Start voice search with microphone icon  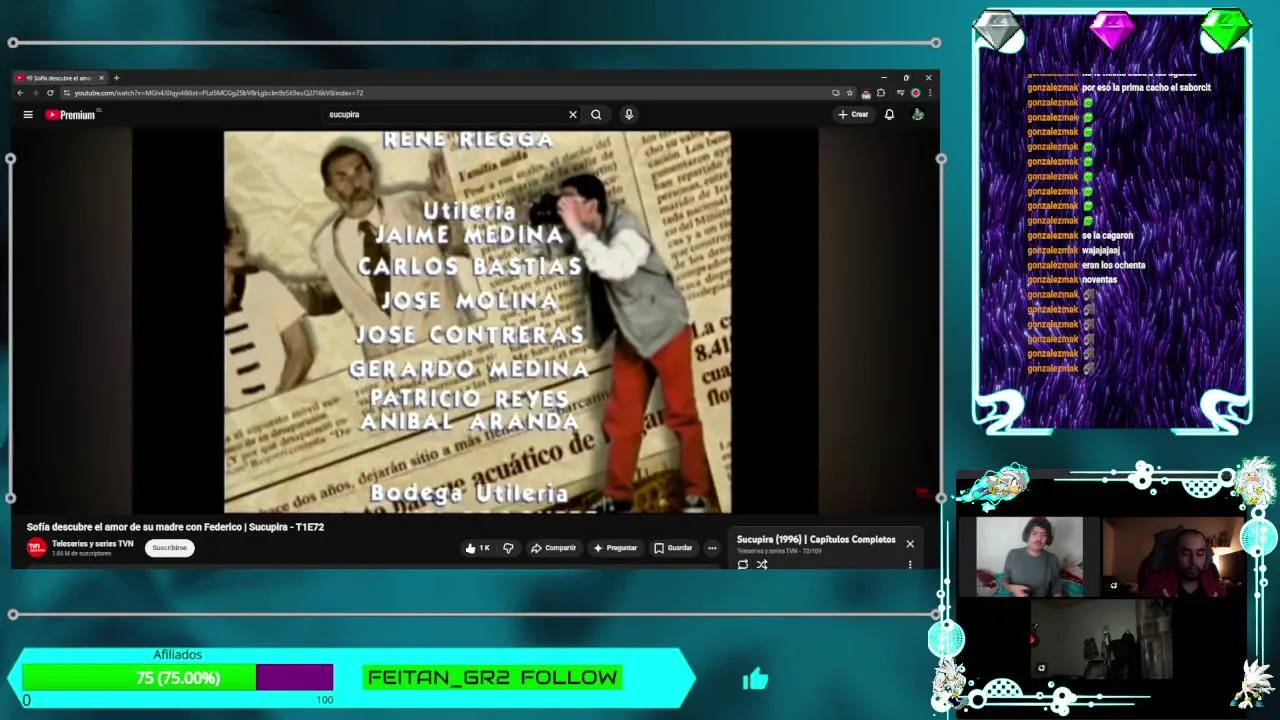pyautogui.click(x=629, y=114)
